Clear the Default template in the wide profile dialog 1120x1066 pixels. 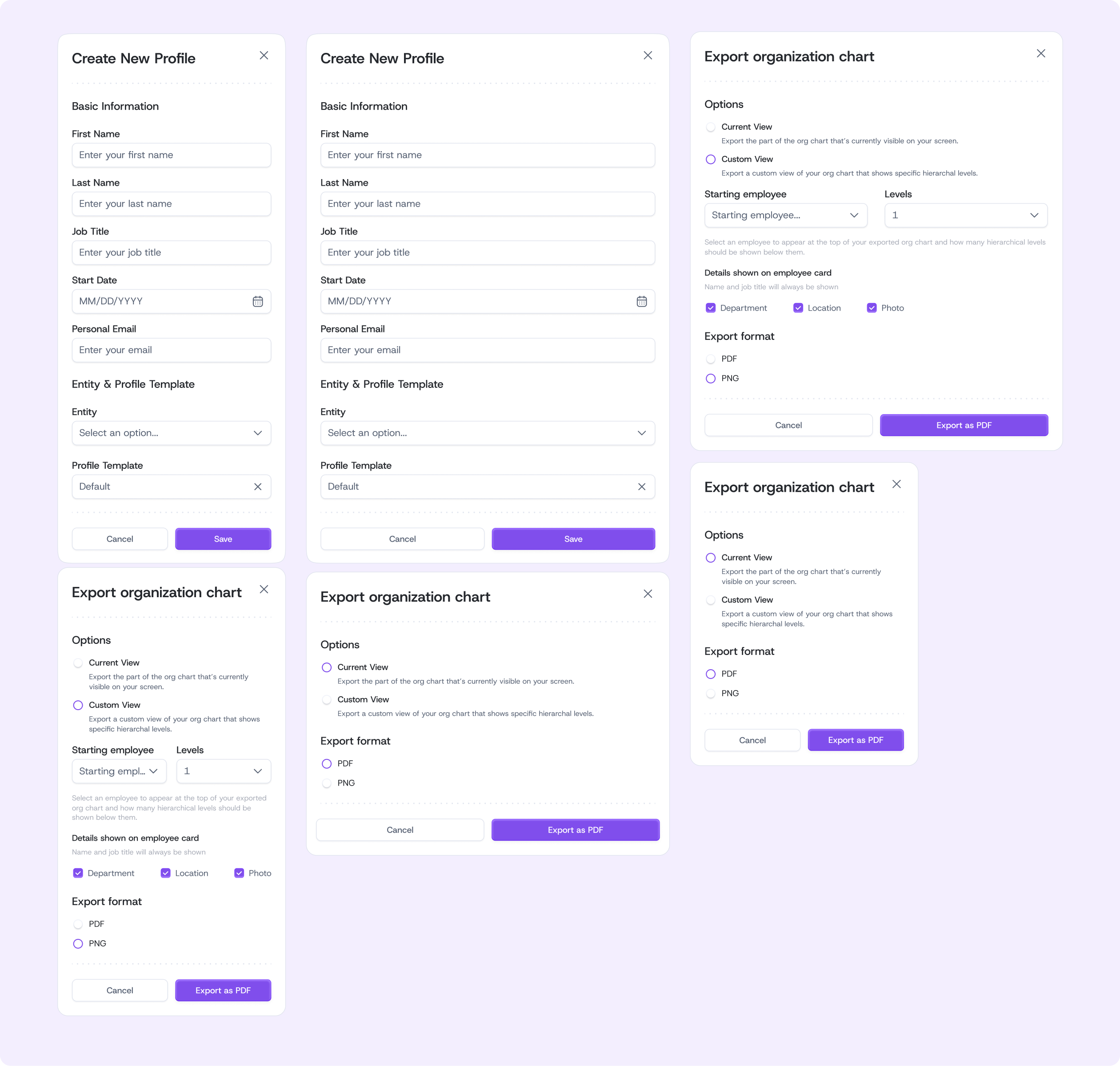coord(641,487)
